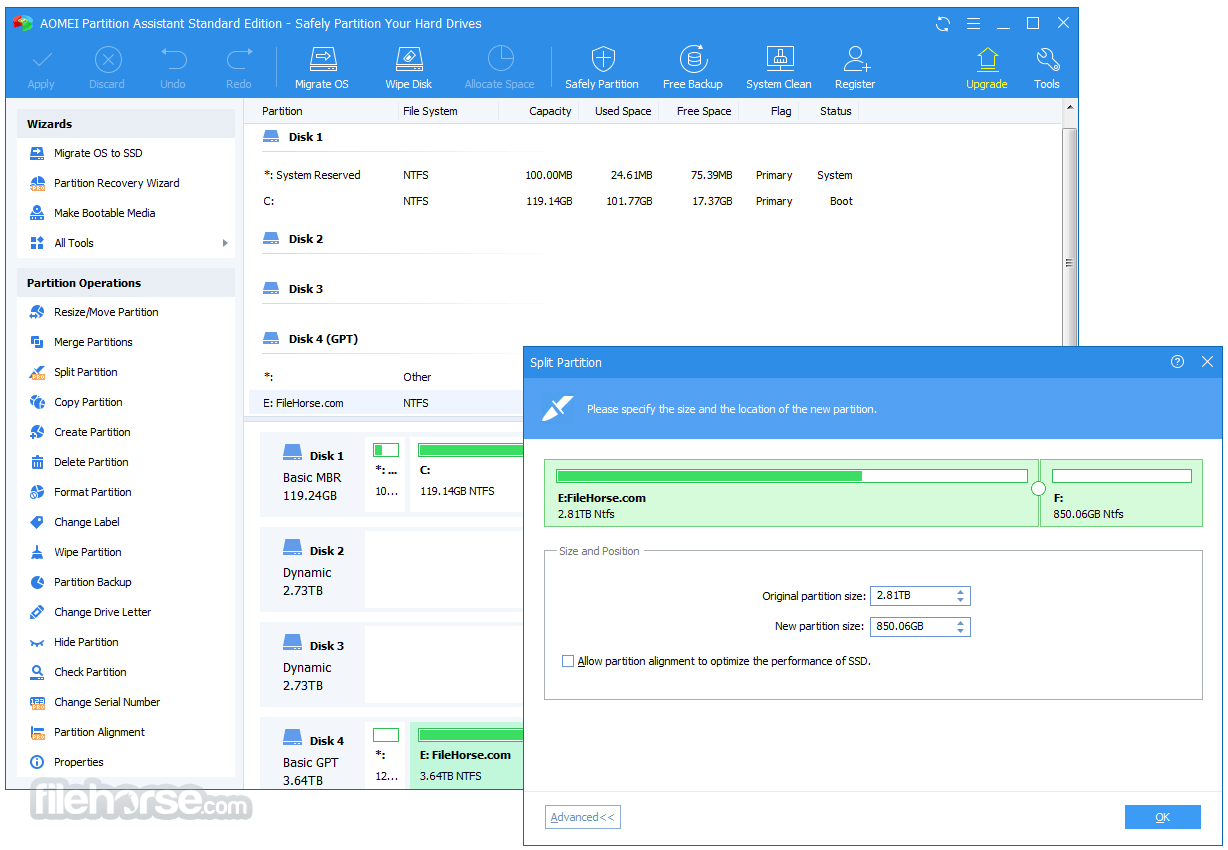Click the Split Partition dialog help icon
Viewport: 1228px width, 850px height.
tap(1177, 362)
